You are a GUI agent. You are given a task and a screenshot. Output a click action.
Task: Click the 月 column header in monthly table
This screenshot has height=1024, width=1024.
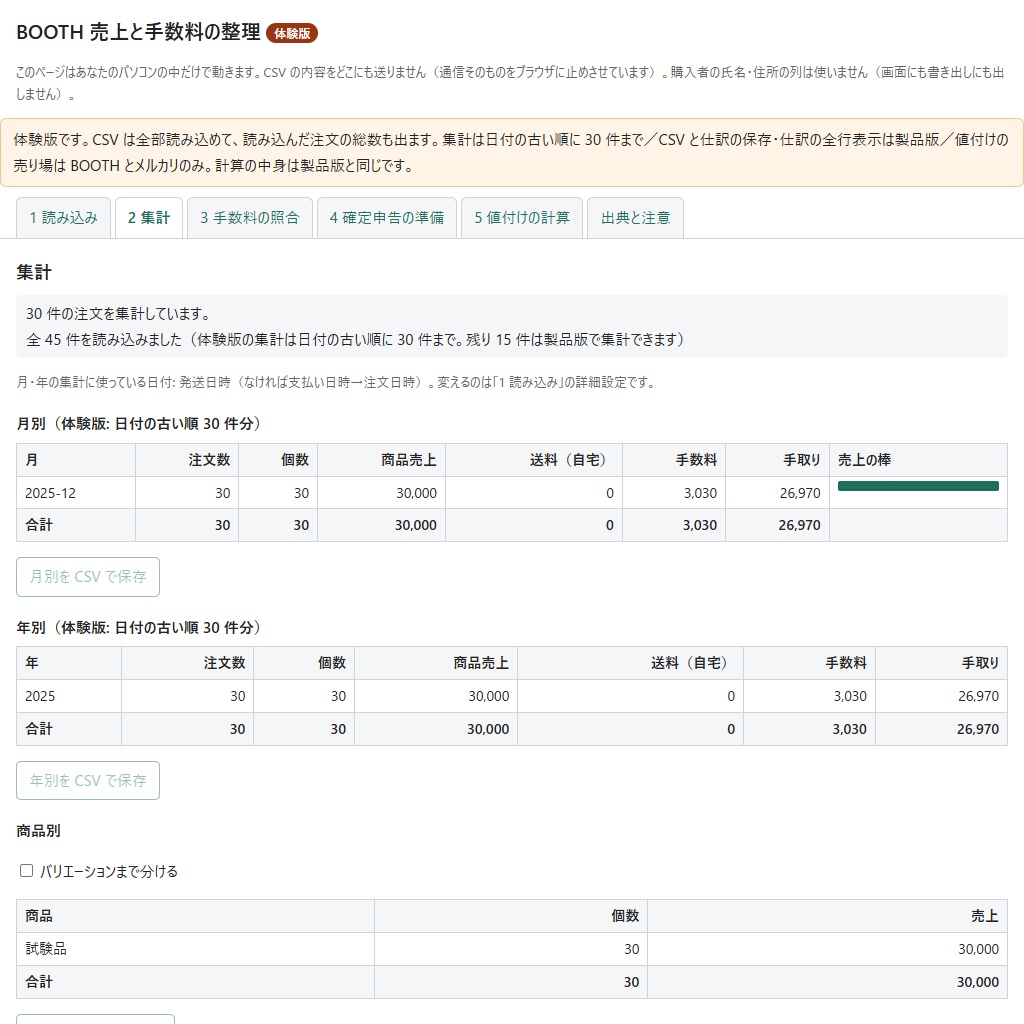[x=76, y=460]
